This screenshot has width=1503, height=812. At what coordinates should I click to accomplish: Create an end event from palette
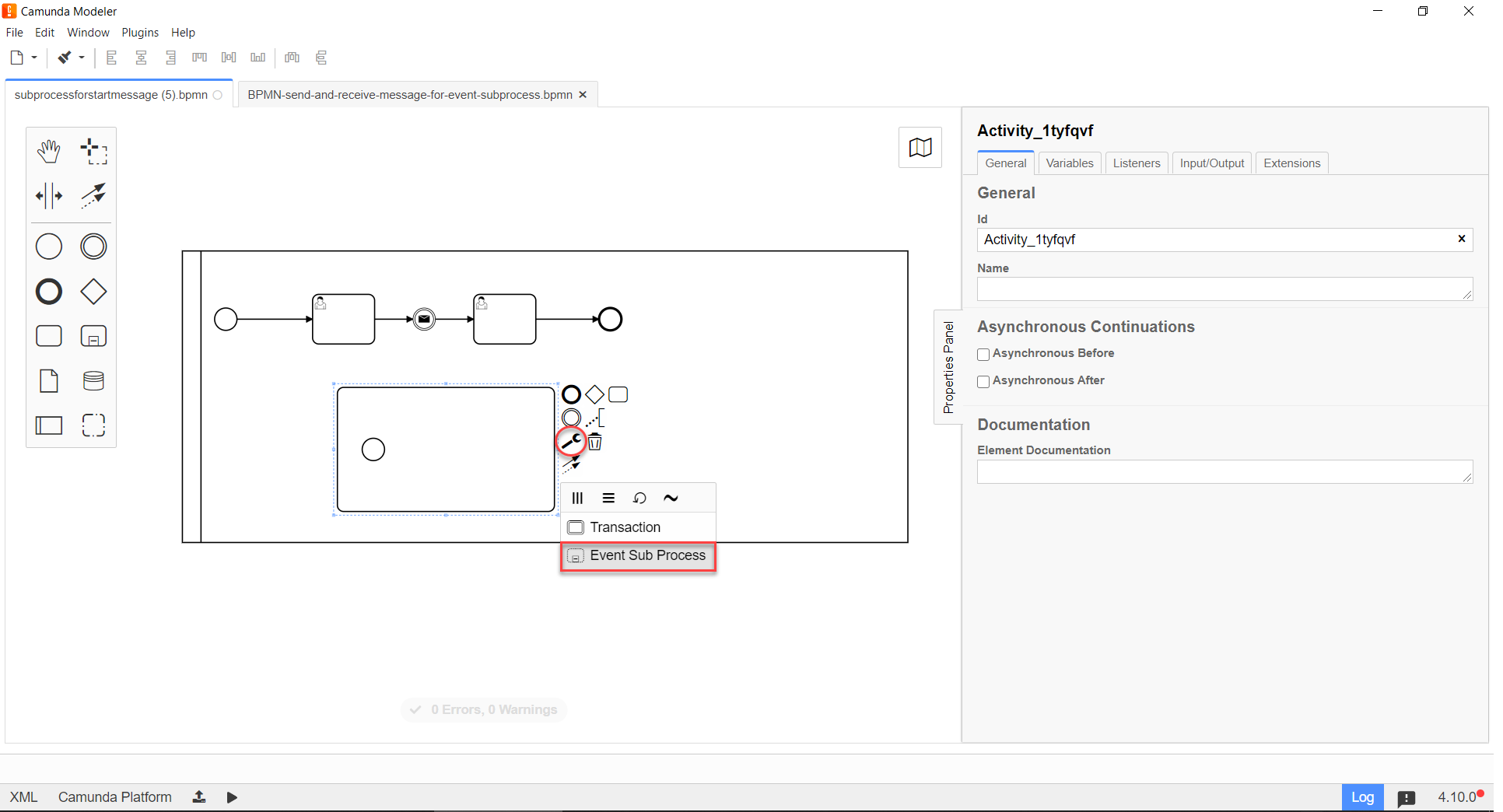coord(49,292)
